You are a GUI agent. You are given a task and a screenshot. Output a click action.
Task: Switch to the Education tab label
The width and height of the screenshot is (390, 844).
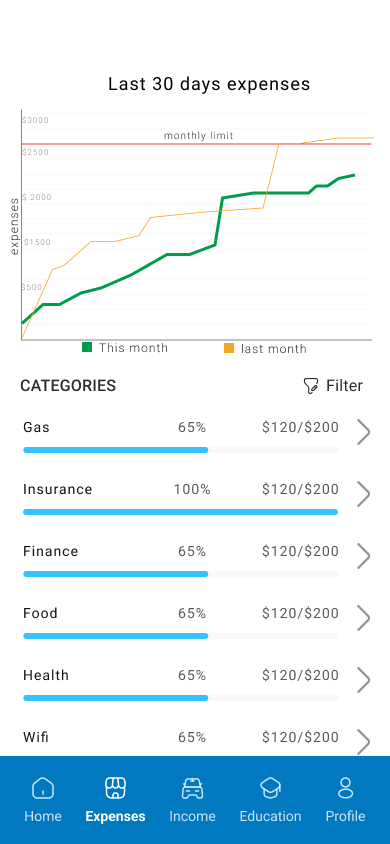(270, 816)
